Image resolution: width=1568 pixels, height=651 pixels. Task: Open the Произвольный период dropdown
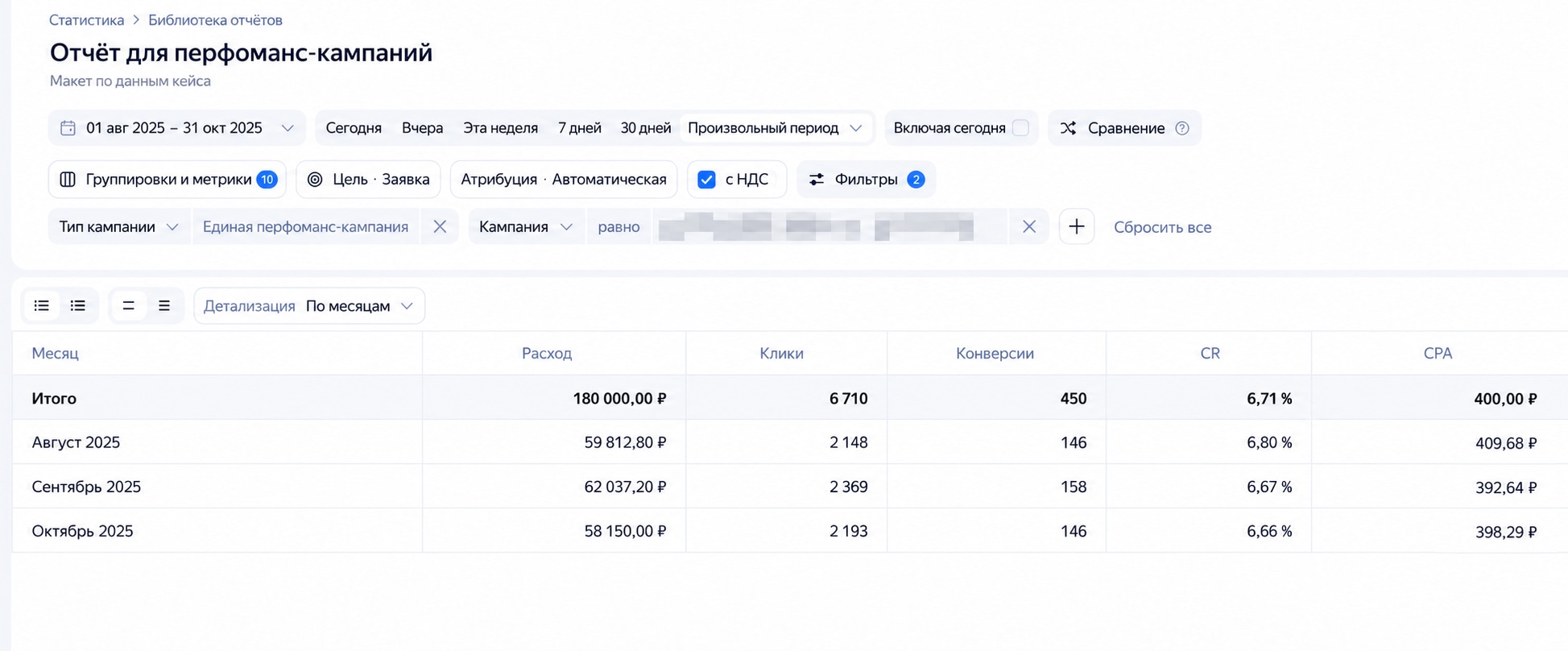776,128
